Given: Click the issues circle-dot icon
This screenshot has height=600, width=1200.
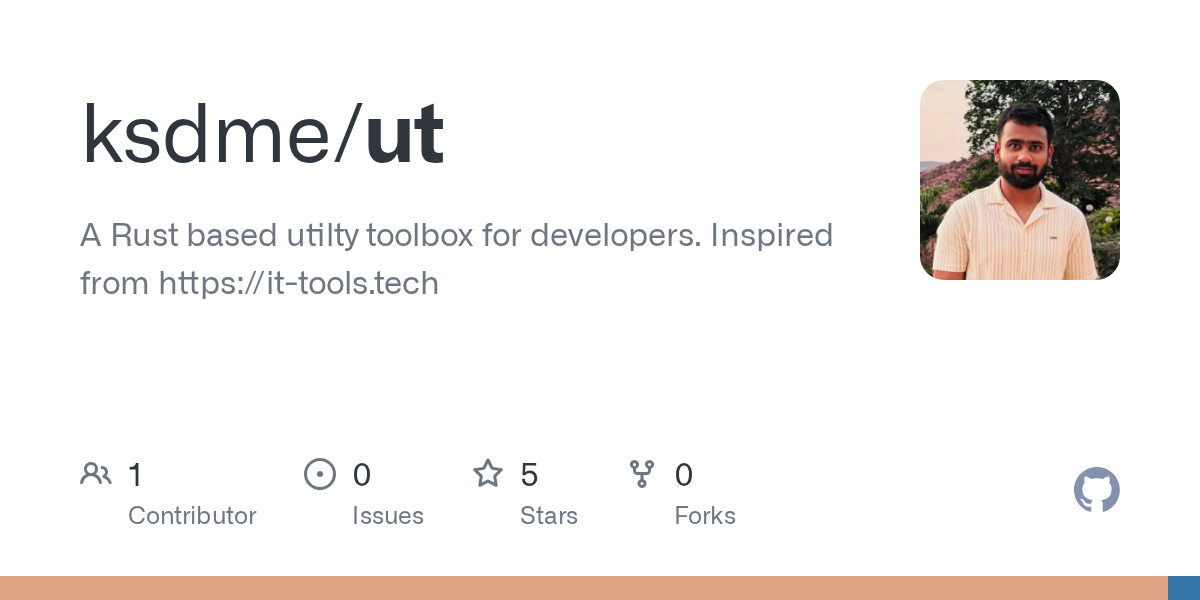Looking at the screenshot, I should click(320, 474).
